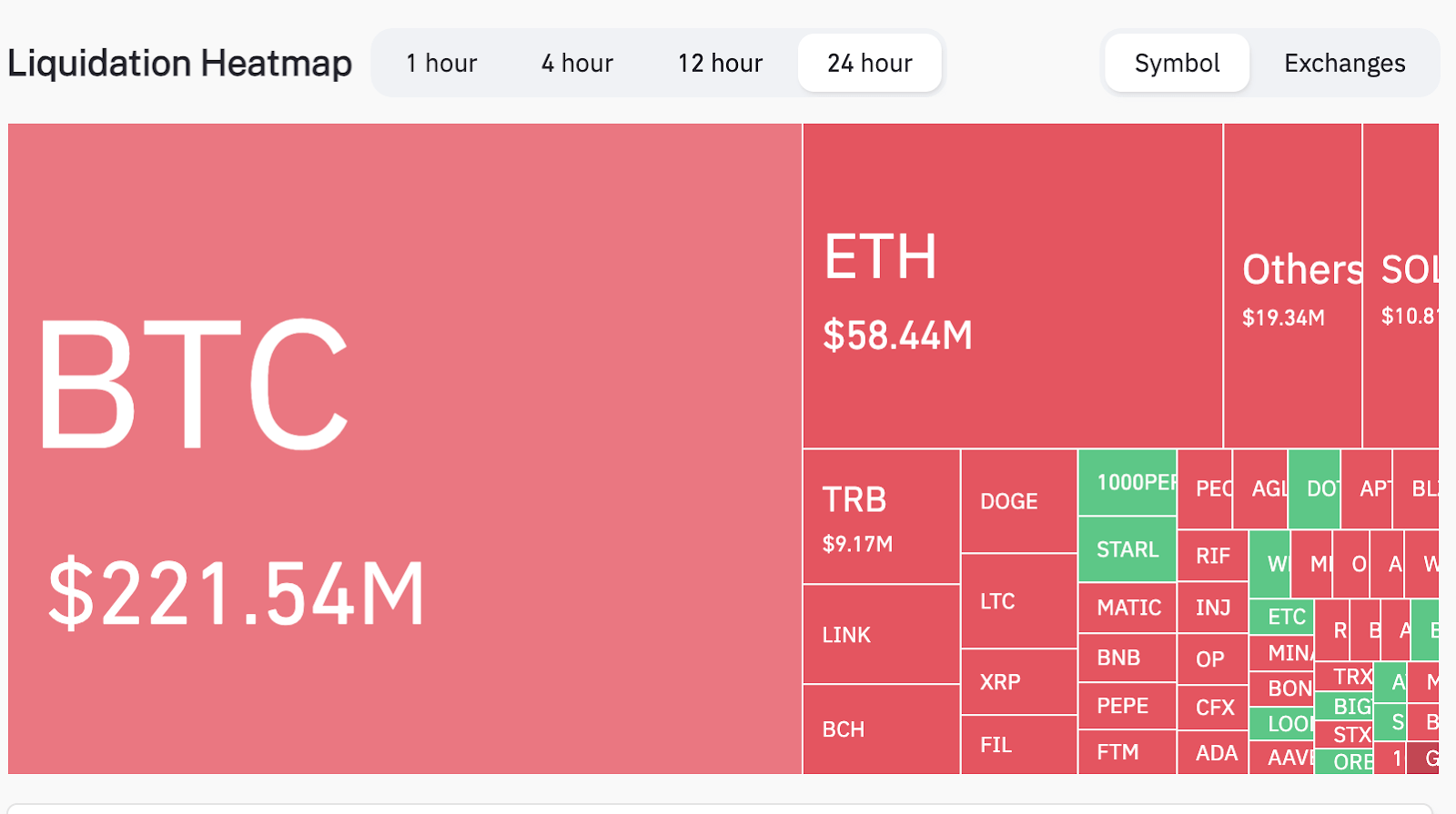Switch to the 1 hour view
The height and width of the screenshot is (814, 1456).
(441, 62)
